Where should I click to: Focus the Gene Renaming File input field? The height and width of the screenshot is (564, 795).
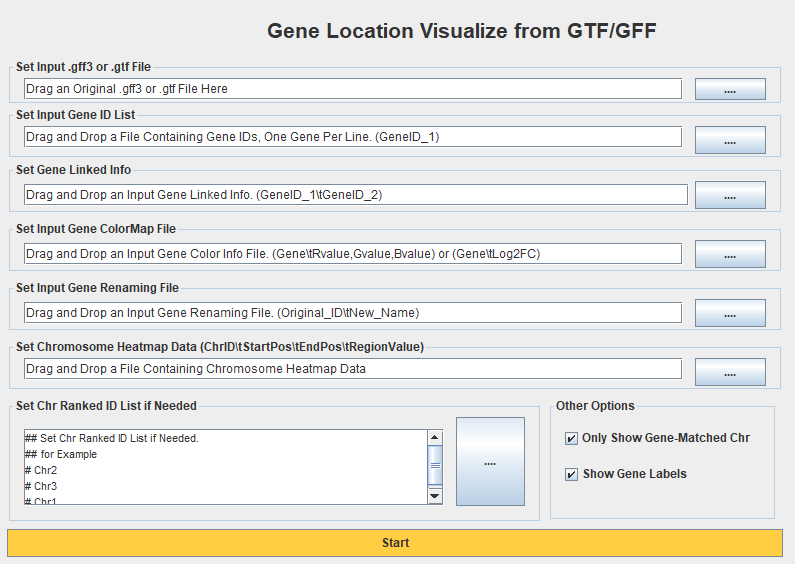352,313
